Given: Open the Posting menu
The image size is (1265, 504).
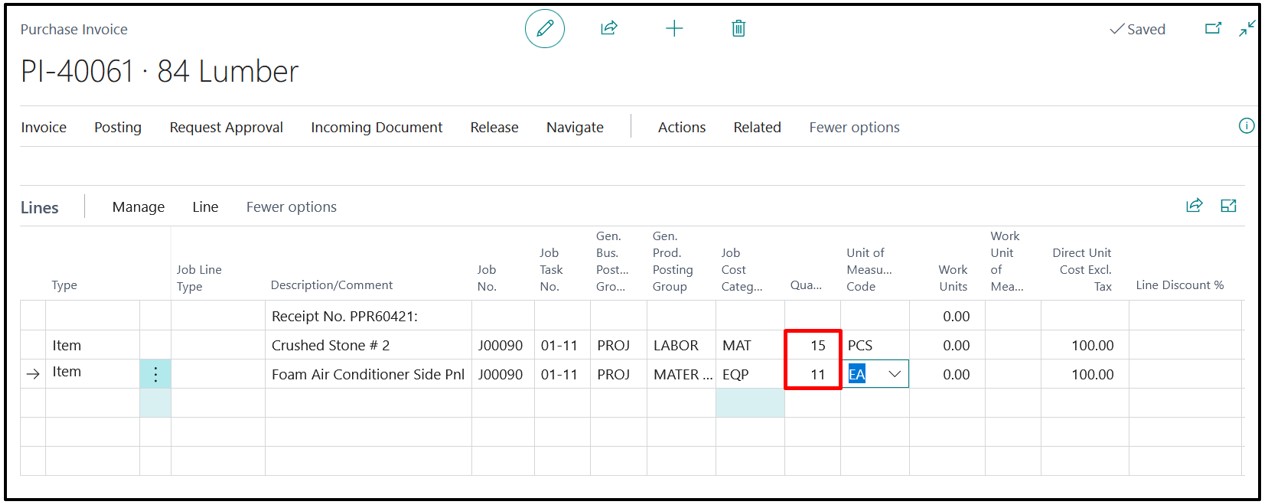Looking at the screenshot, I should tap(118, 127).
